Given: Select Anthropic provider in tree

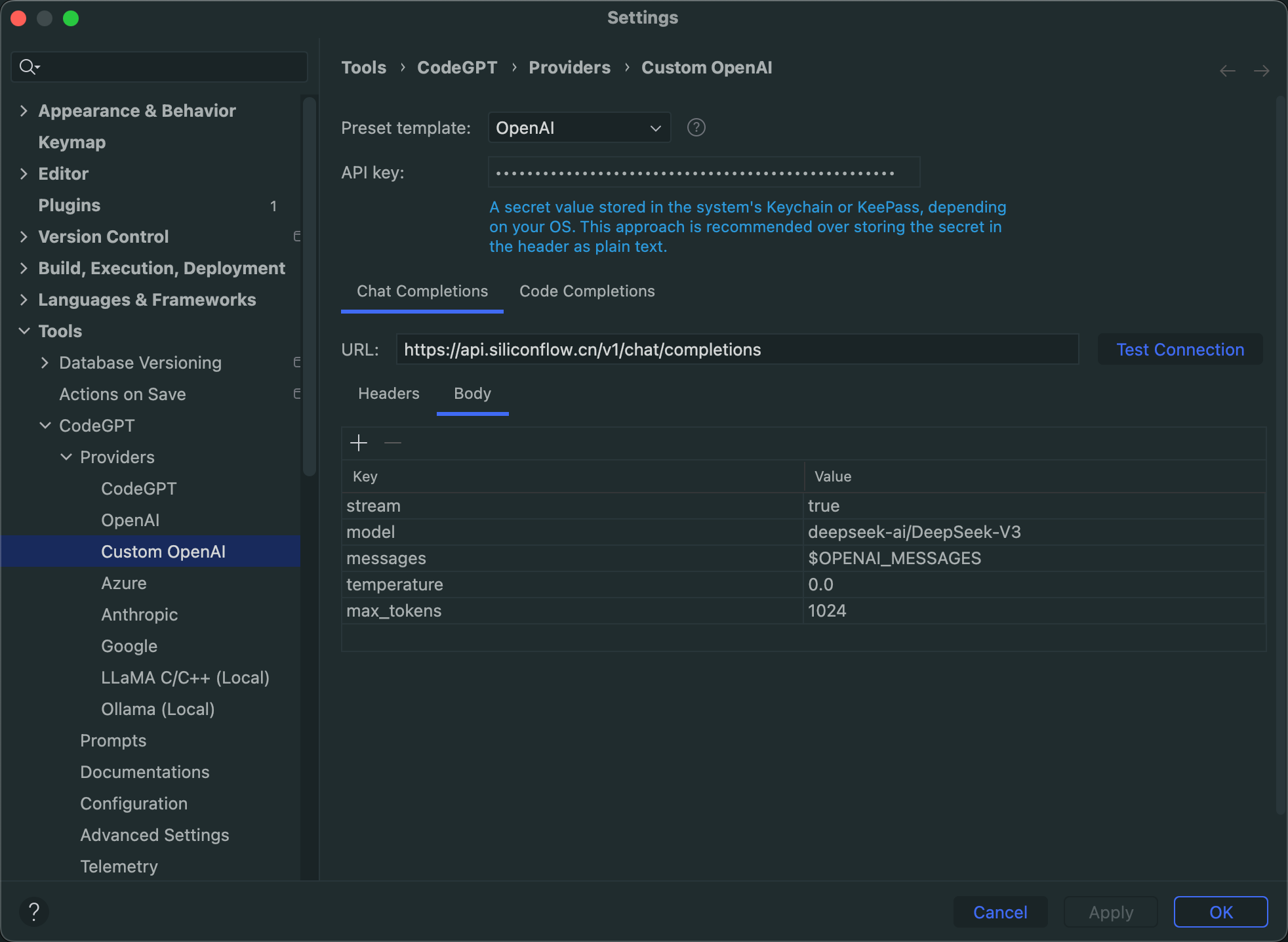Looking at the screenshot, I should [139, 615].
